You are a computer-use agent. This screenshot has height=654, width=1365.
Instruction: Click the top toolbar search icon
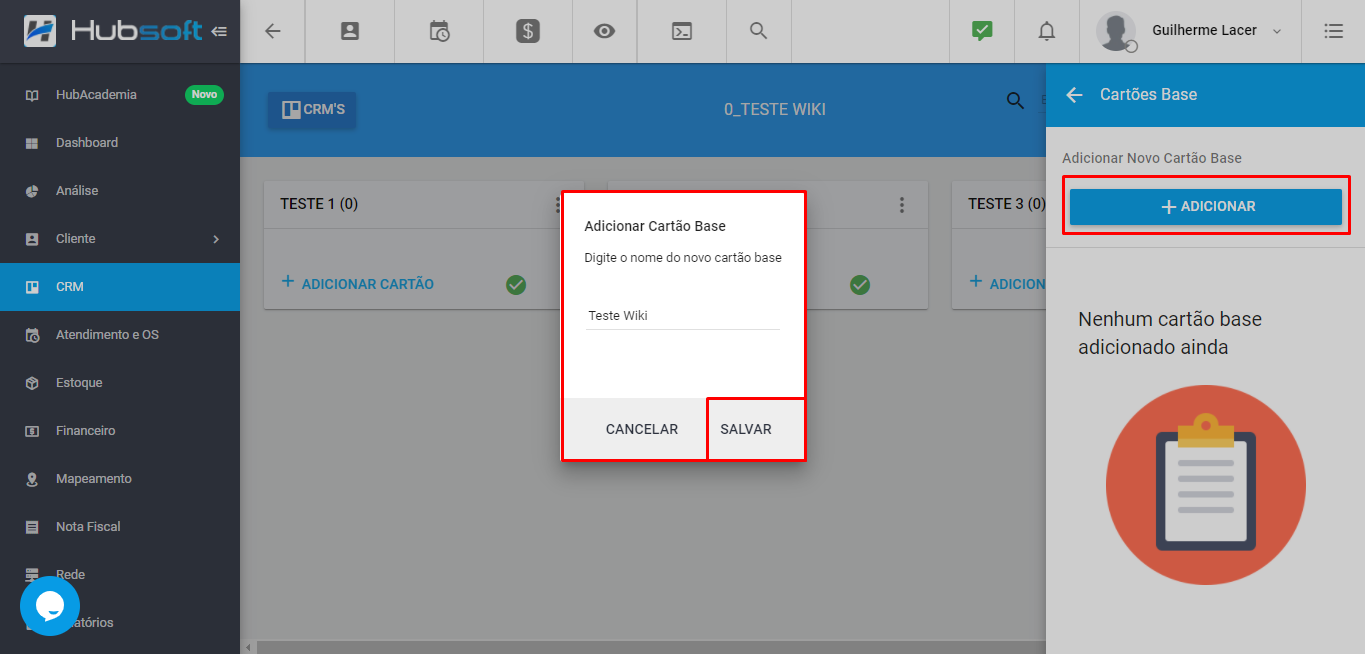tap(758, 31)
